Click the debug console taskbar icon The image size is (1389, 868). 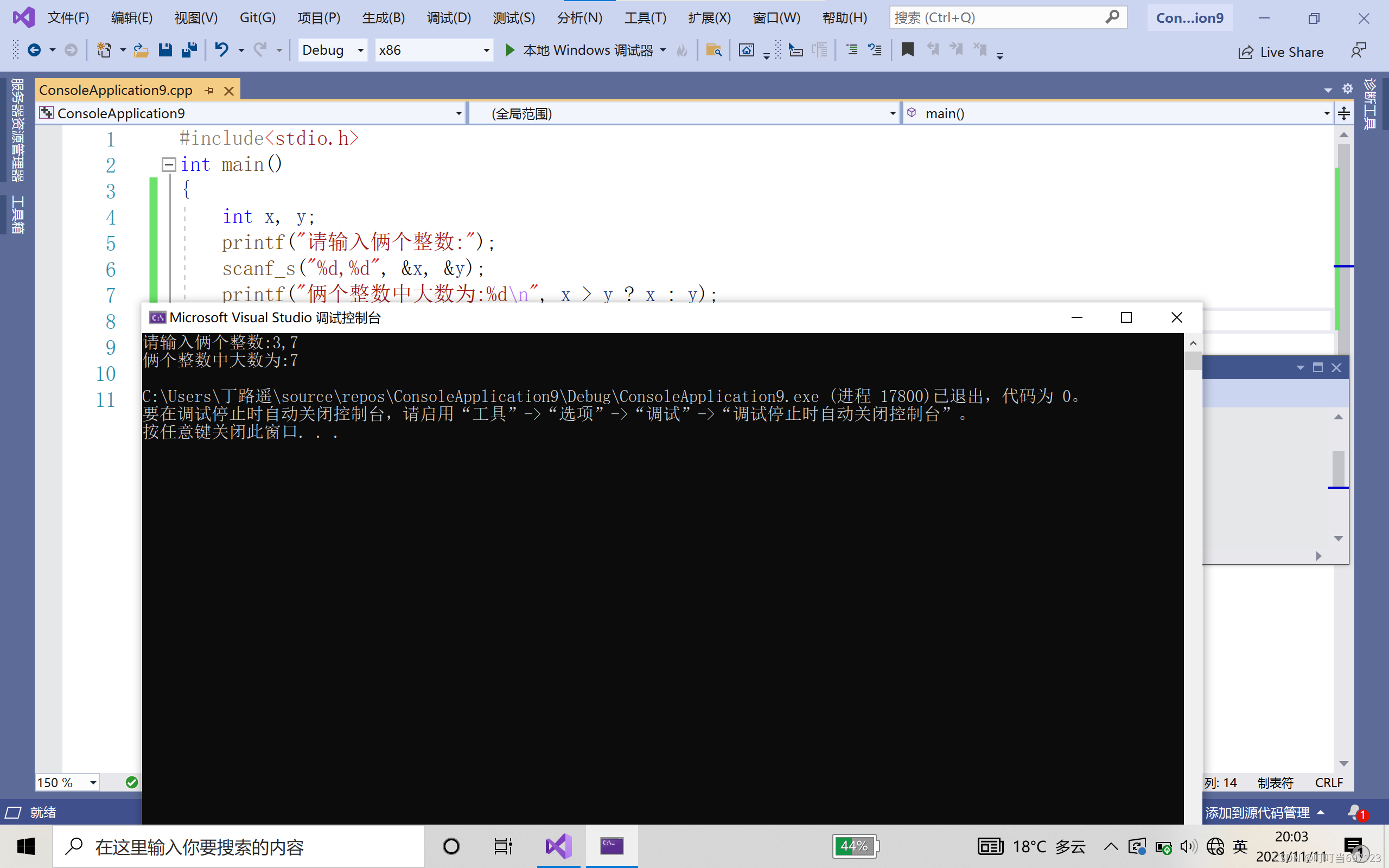tap(612, 846)
